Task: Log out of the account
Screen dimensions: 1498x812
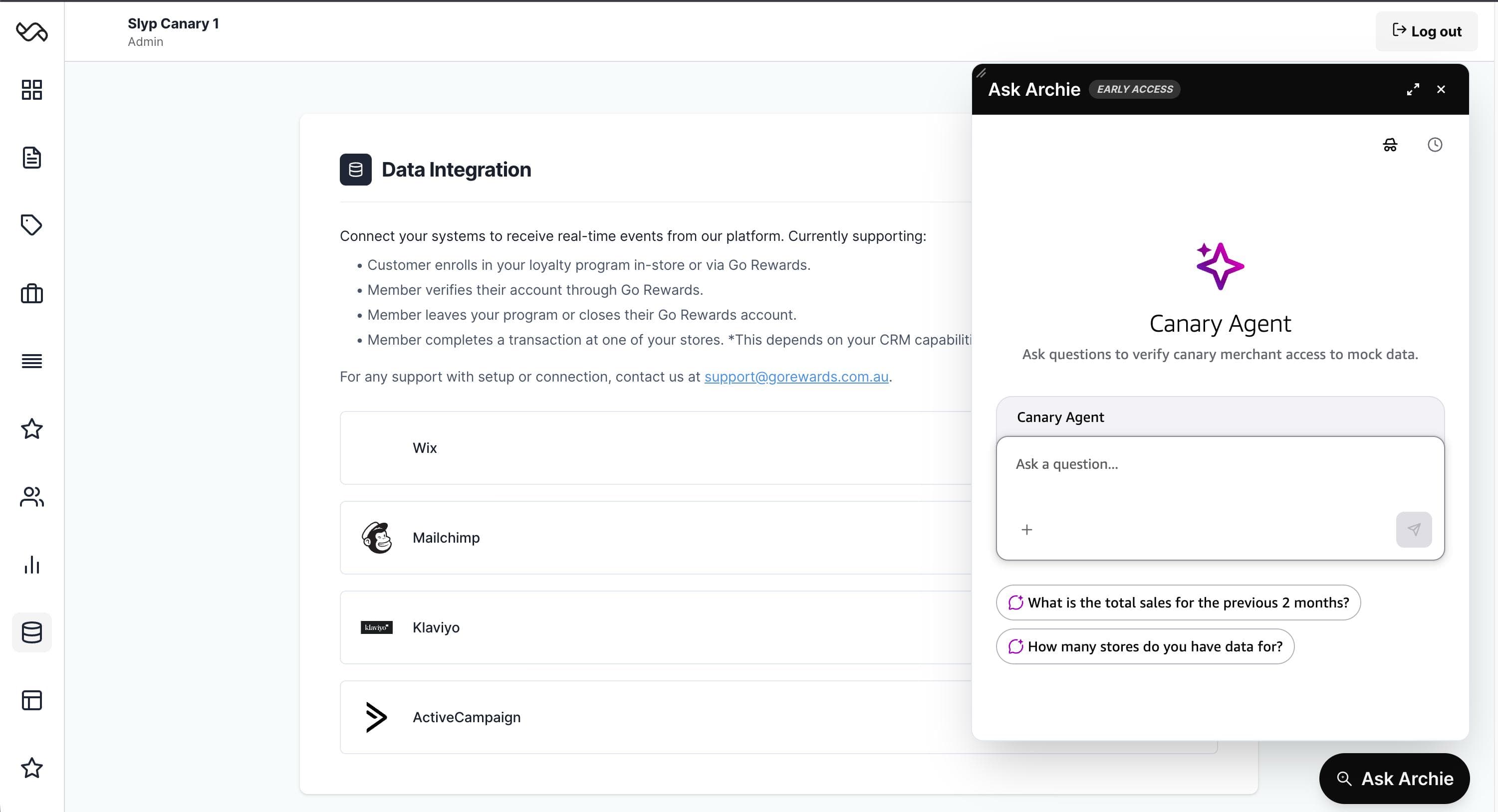Action: click(x=1427, y=31)
